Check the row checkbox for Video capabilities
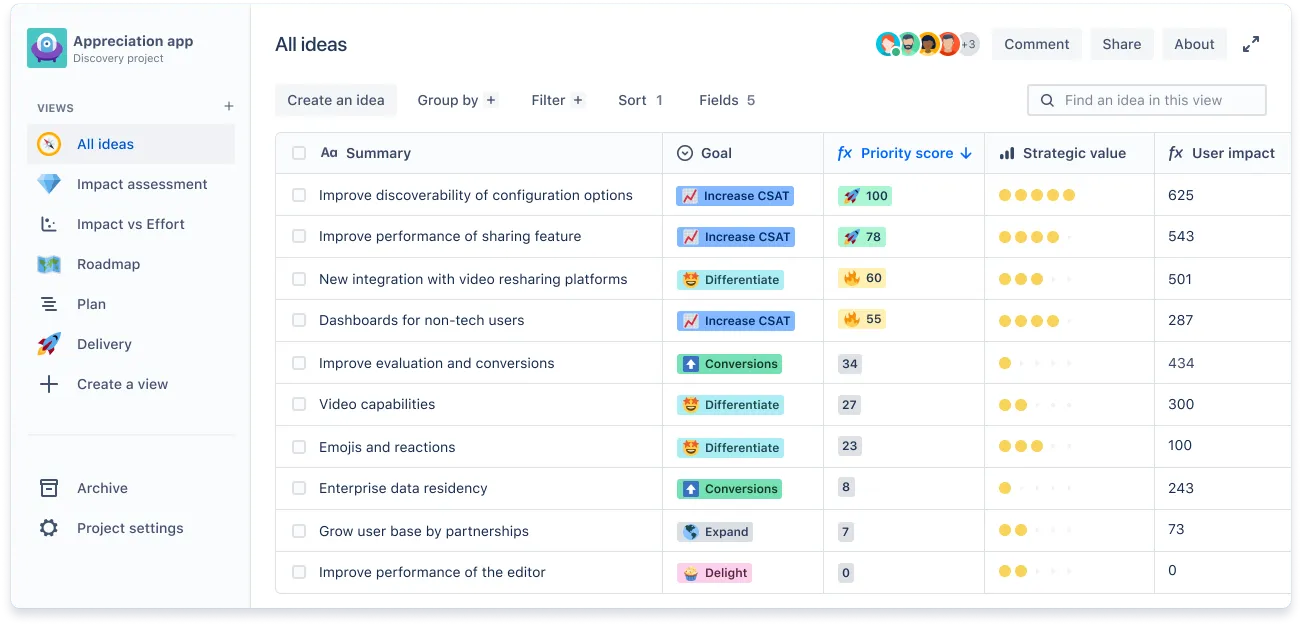The image size is (1302, 626). pyautogui.click(x=298, y=405)
